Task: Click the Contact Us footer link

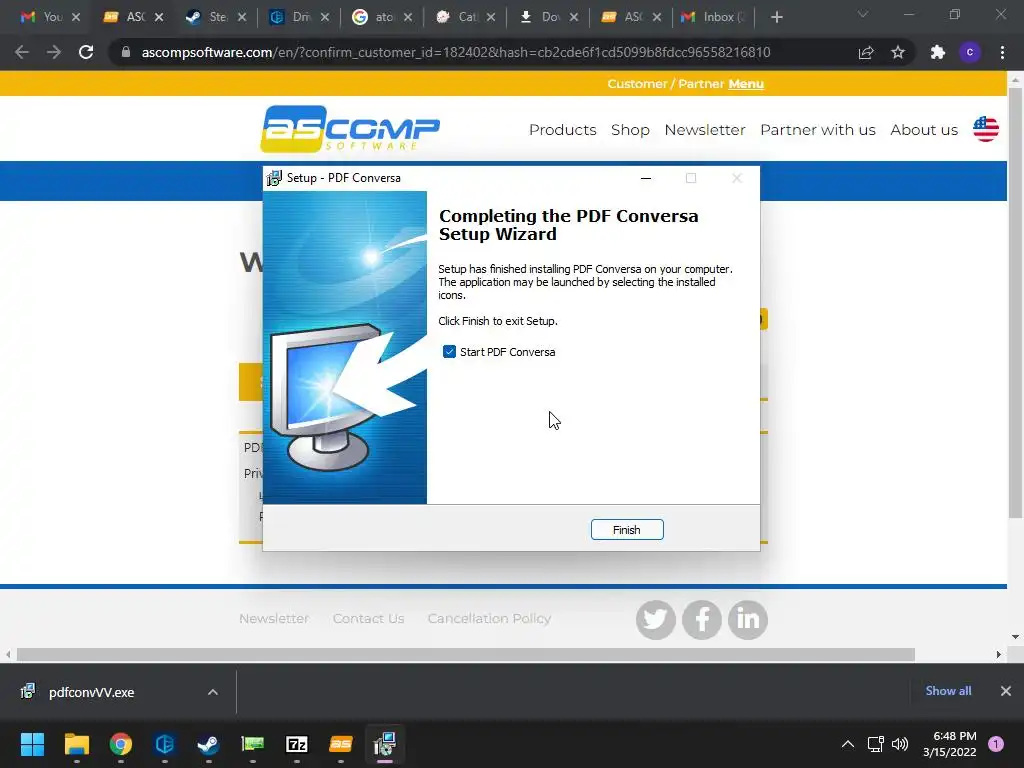Action: [x=368, y=618]
